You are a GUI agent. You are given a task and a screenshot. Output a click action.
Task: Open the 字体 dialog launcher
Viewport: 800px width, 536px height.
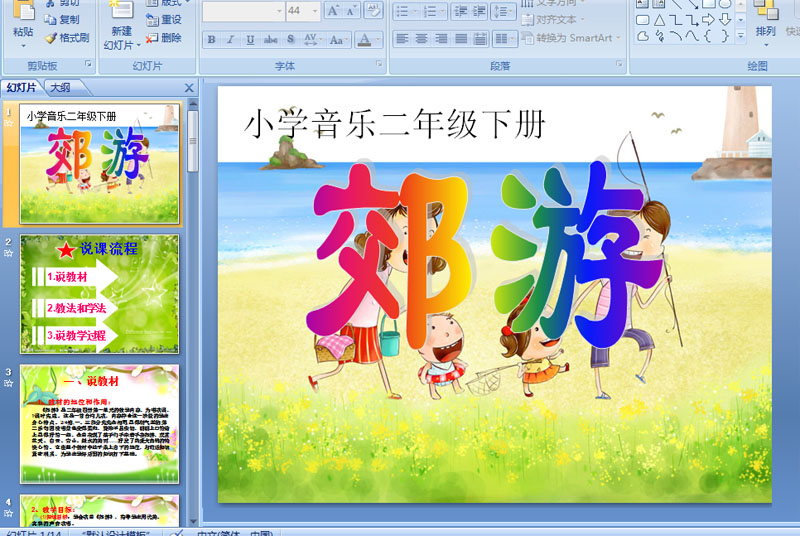click(x=379, y=64)
